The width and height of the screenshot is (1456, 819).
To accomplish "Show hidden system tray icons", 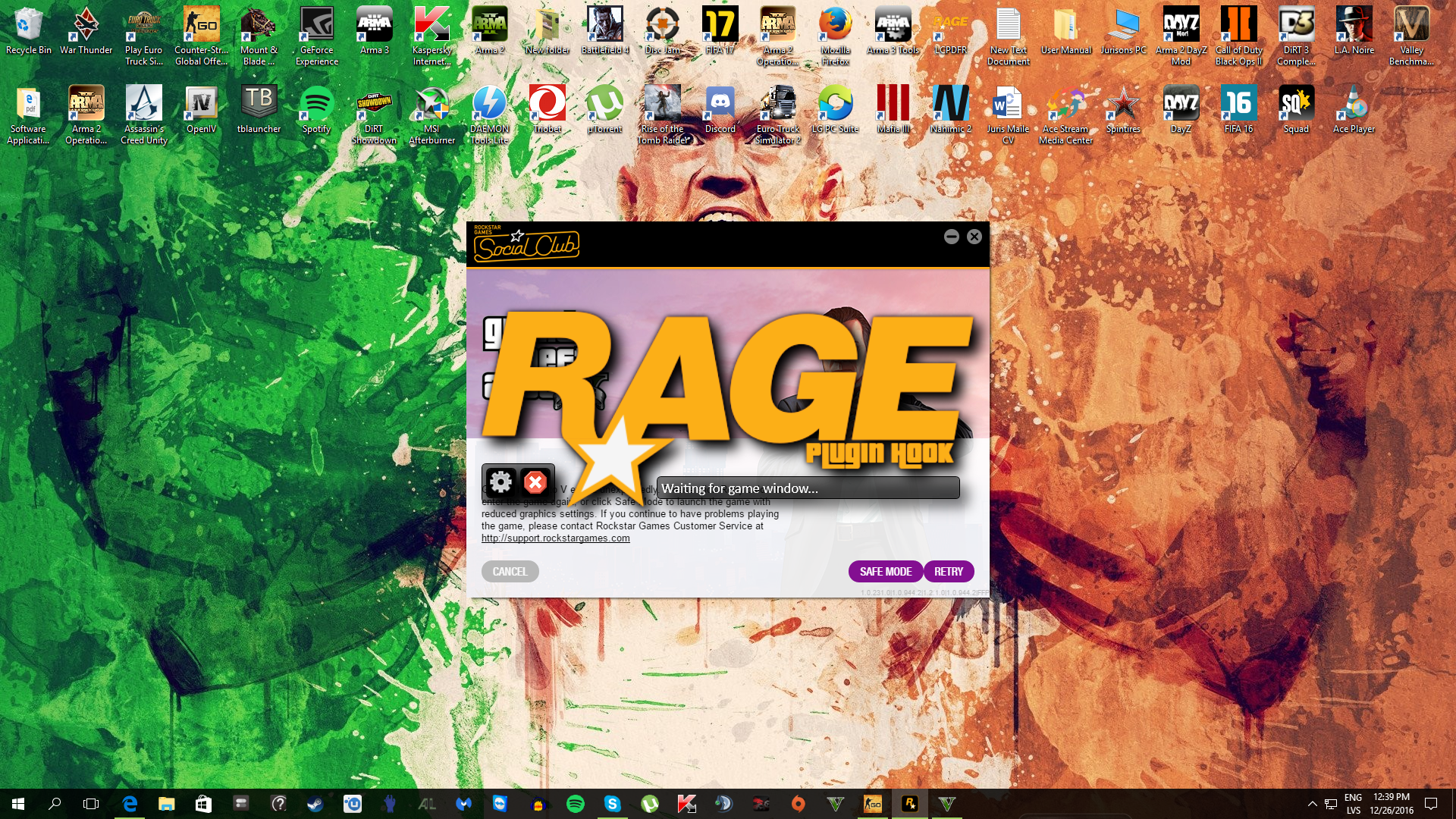I will 1312,804.
